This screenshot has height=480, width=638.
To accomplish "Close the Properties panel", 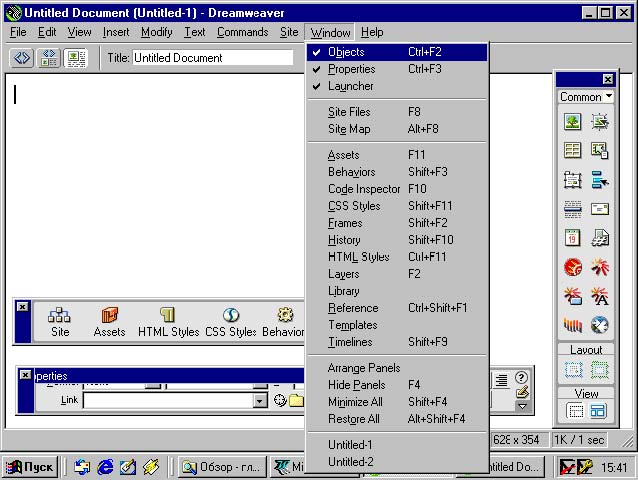I will pyautogui.click(x=25, y=375).
